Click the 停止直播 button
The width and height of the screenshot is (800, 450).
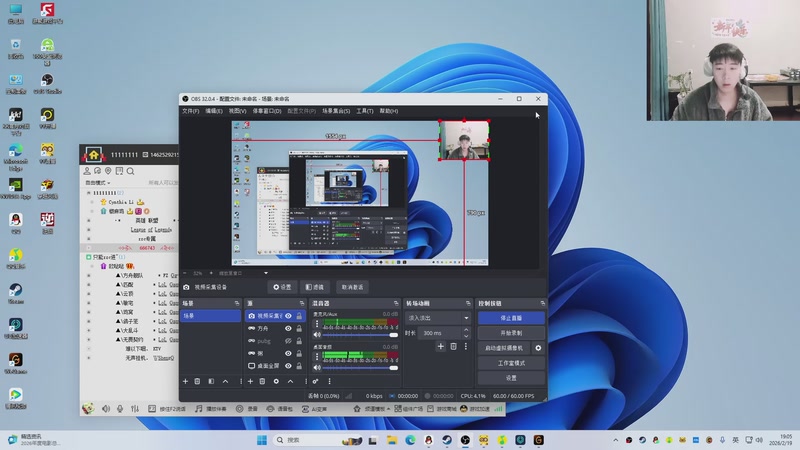pyautogui.click(x=511, y=318)
